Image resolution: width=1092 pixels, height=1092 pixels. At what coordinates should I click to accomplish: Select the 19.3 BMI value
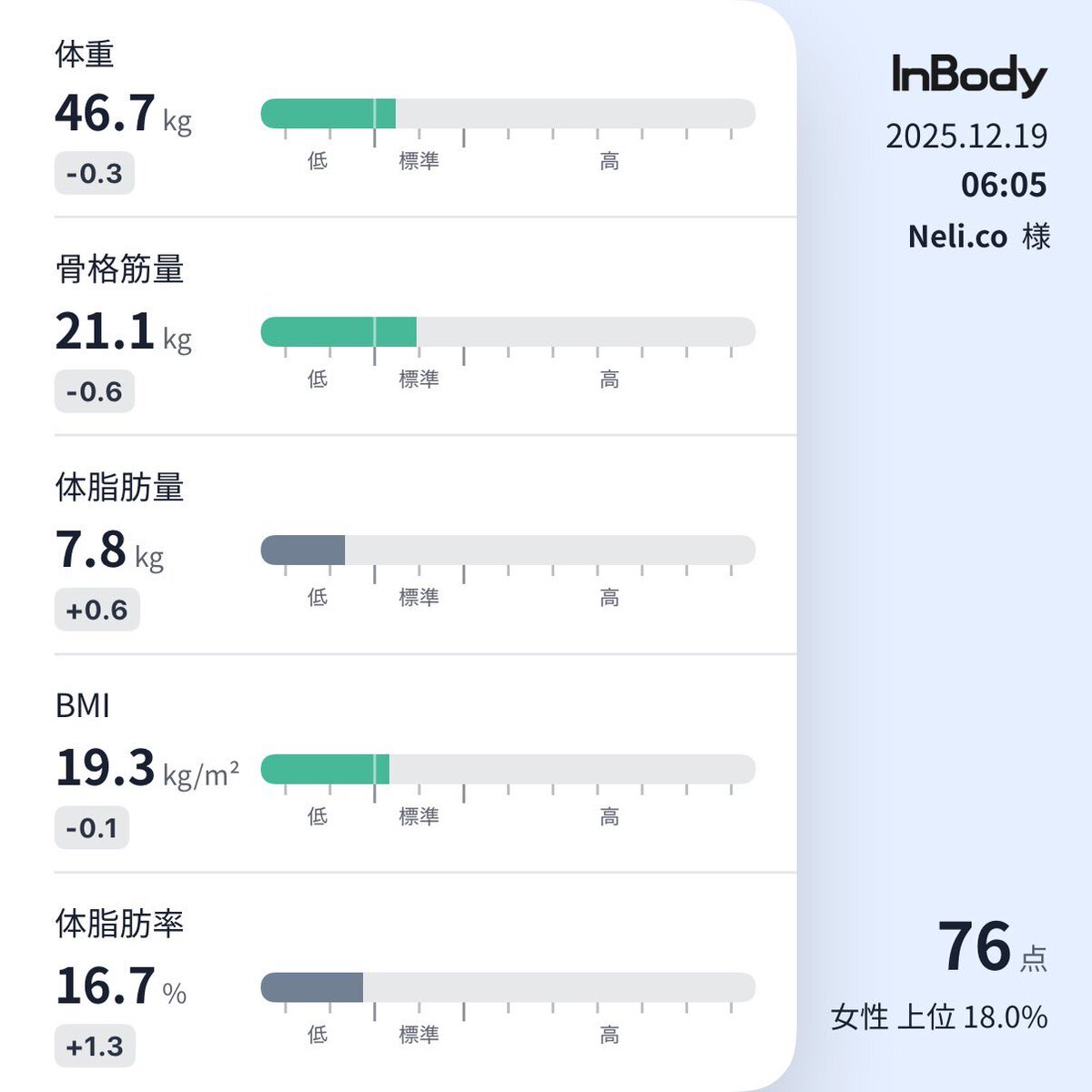coord(147,769)
